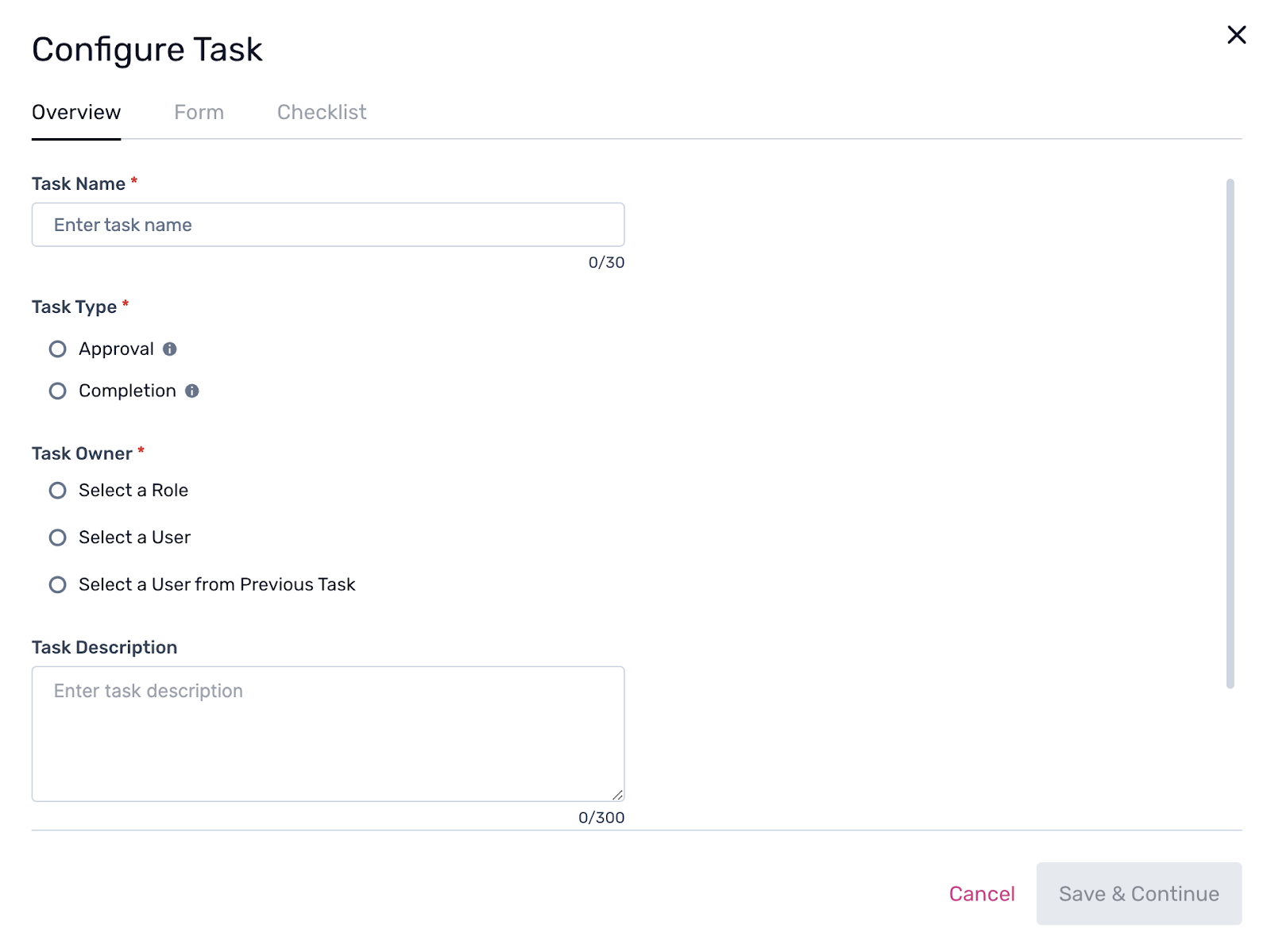Select the Approval task type
Screen dimensions: 1271x952
click(x=58, y=349)
